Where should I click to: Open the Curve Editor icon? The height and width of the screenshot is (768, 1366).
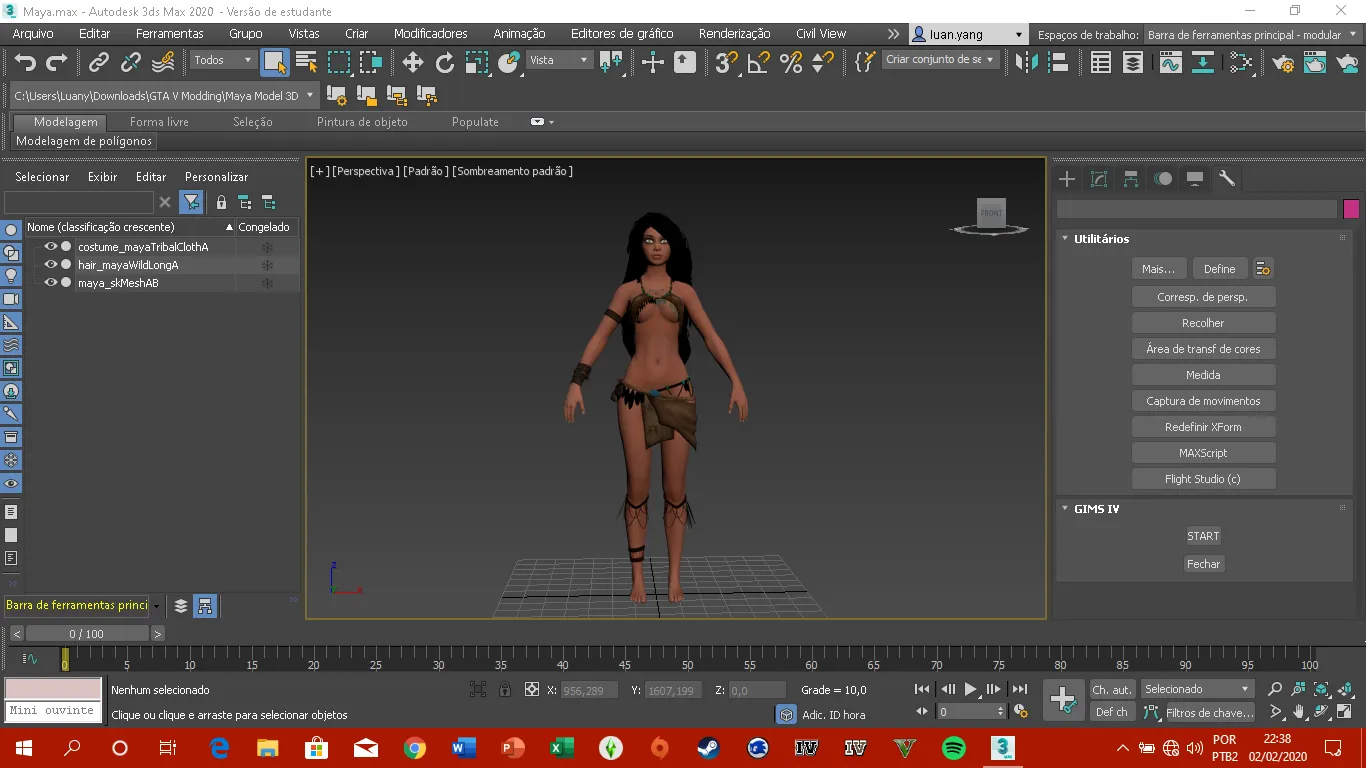[1170, 63]
